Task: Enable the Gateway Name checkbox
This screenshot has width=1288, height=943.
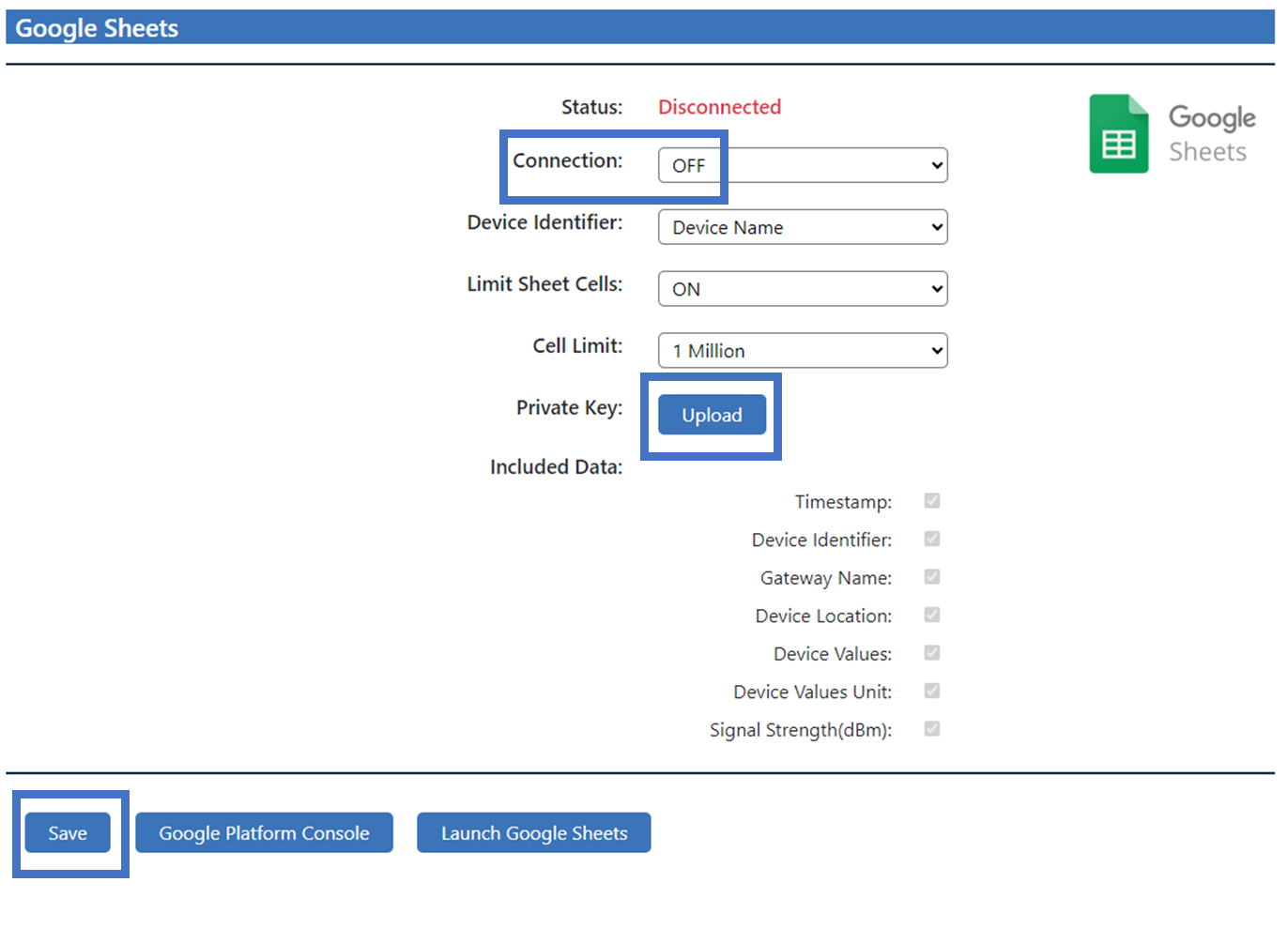Action: pyautogui.click(x=931, y=577)
